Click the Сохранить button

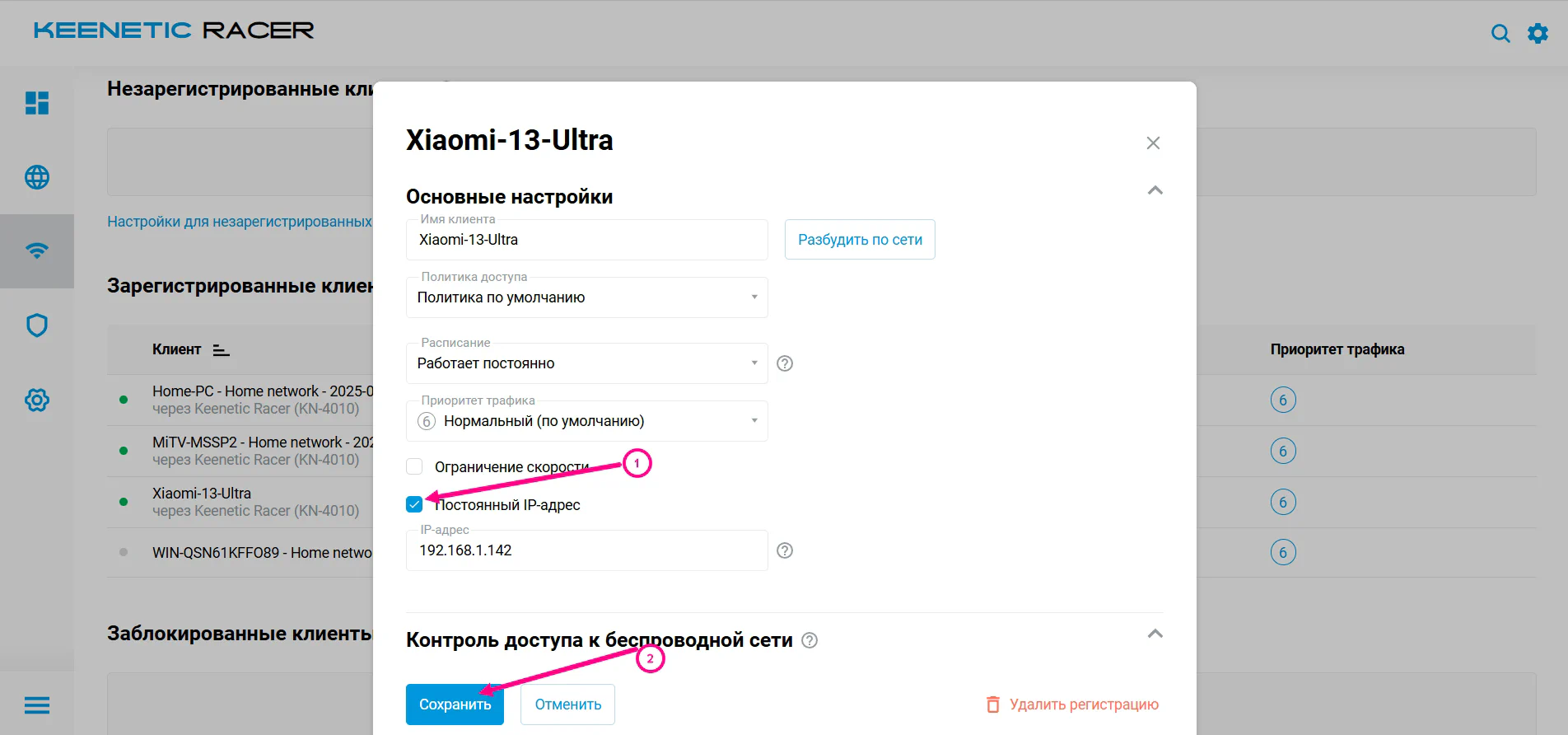coord(455,705)
